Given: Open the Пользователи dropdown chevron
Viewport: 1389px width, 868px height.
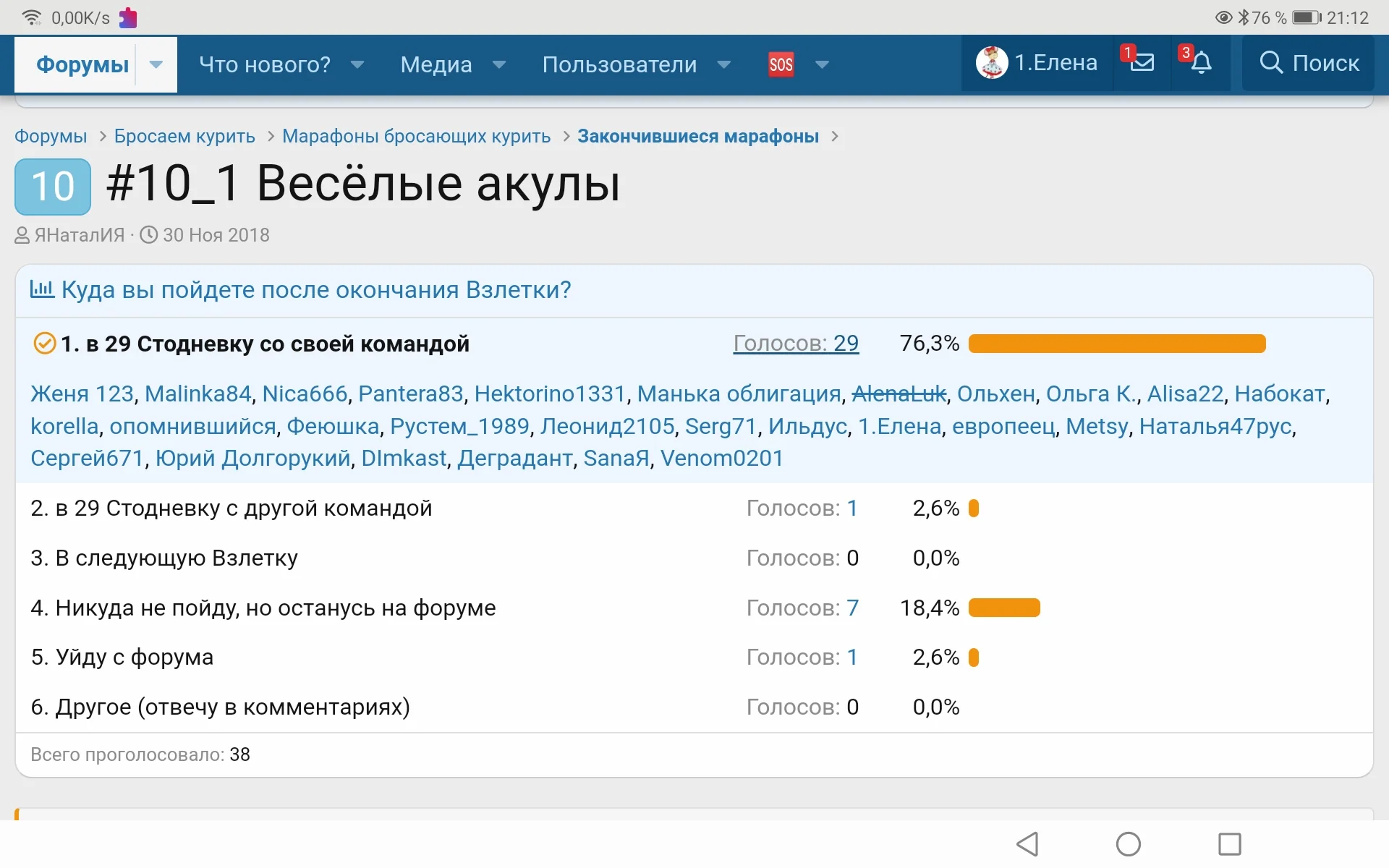Looking at the screenshot, I should [724, 64].
